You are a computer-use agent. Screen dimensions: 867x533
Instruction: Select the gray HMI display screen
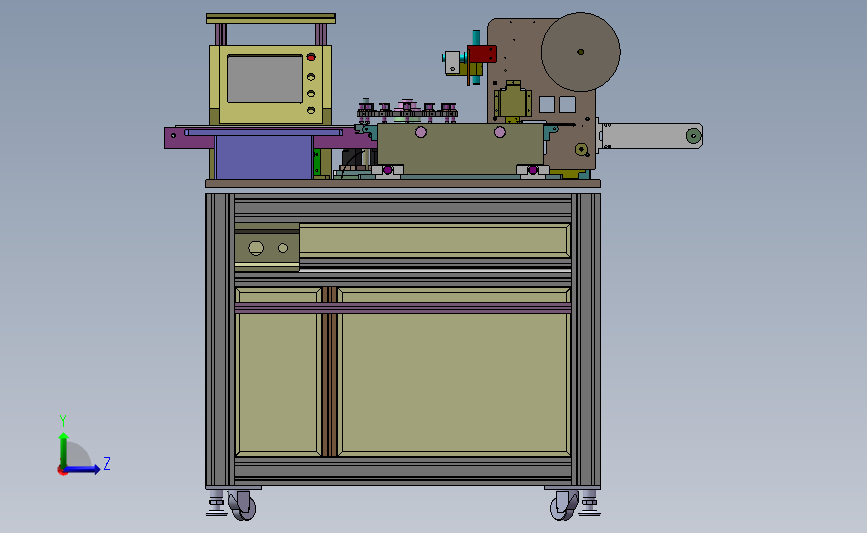coord(265,79)
